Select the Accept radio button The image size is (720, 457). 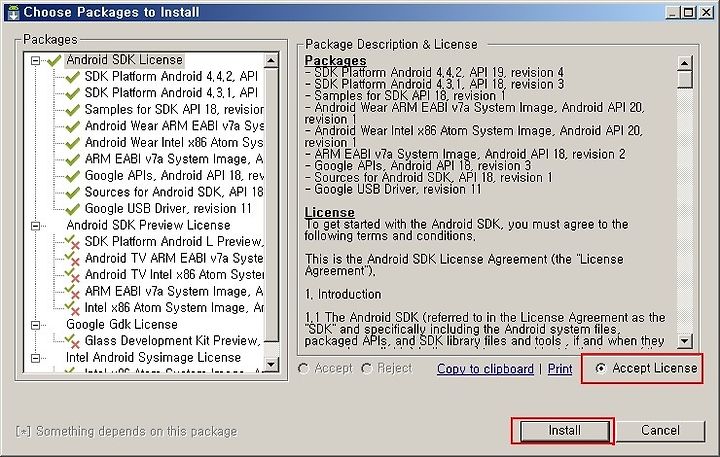303,368
